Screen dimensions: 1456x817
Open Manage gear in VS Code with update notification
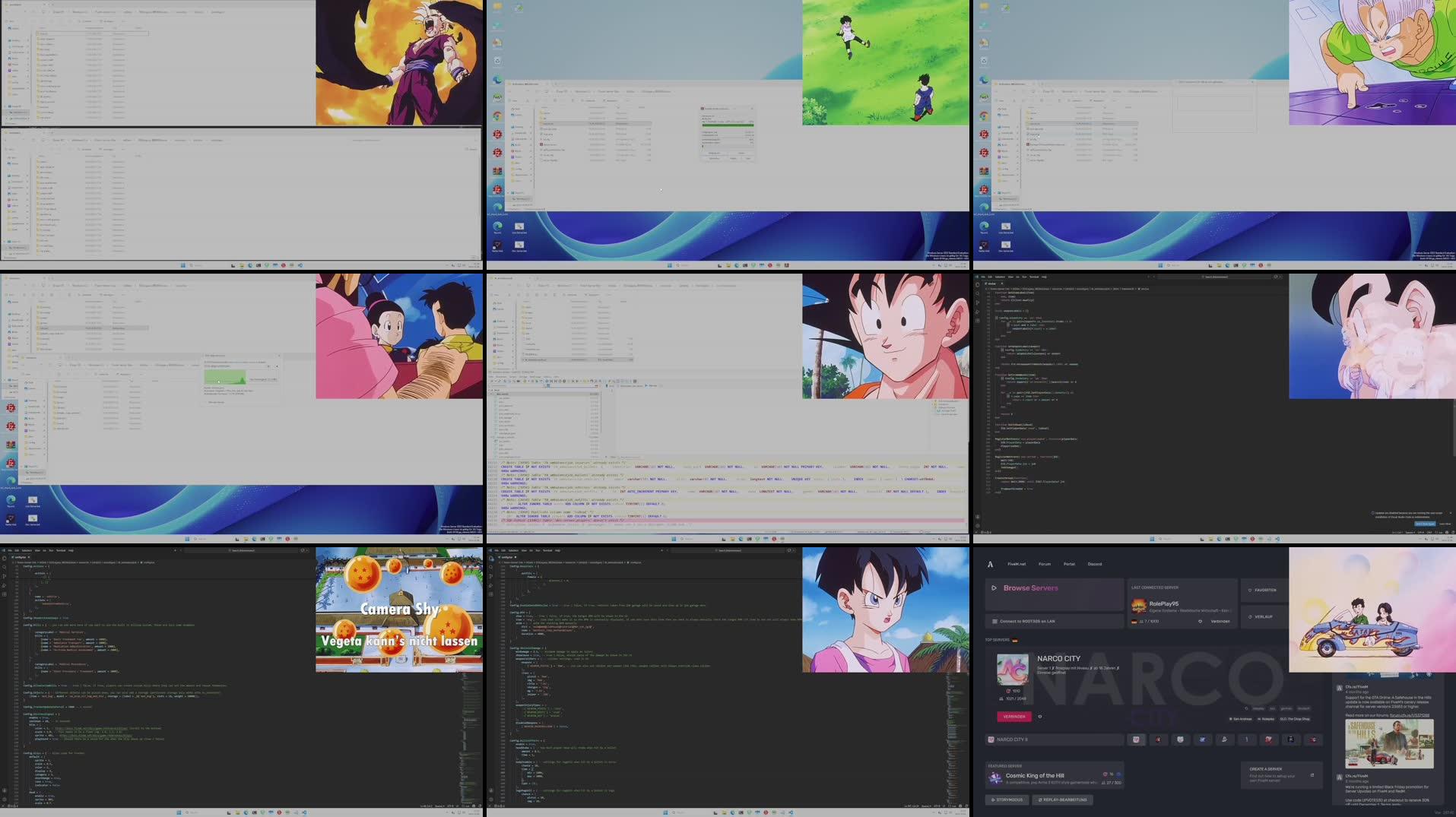(977, 526)
